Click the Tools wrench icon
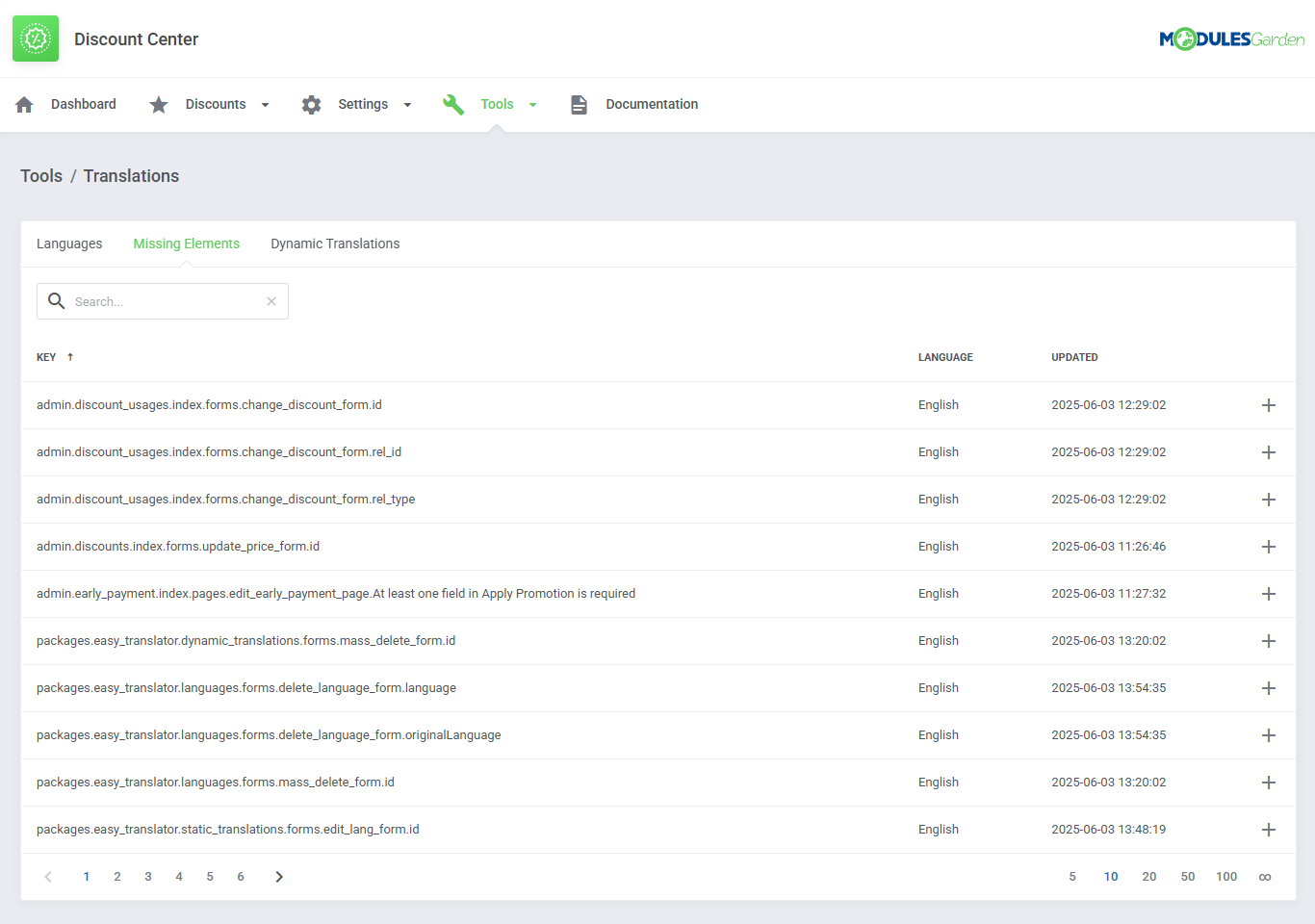Viewport: 1315px width, 924px height. click(x=453, y=104)
